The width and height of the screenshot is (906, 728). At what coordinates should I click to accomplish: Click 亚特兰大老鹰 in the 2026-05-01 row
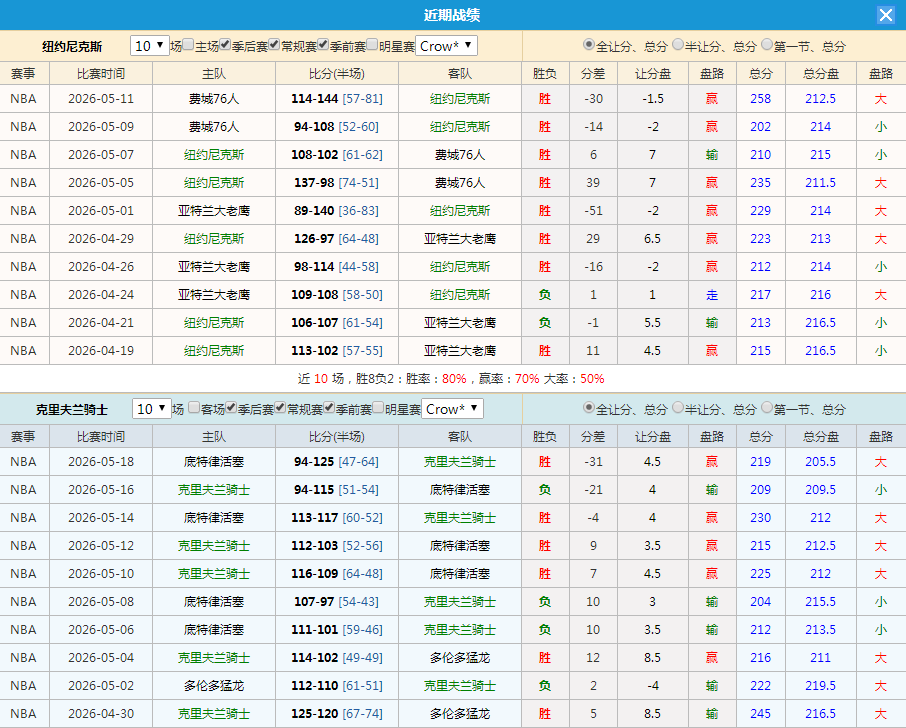214,211
